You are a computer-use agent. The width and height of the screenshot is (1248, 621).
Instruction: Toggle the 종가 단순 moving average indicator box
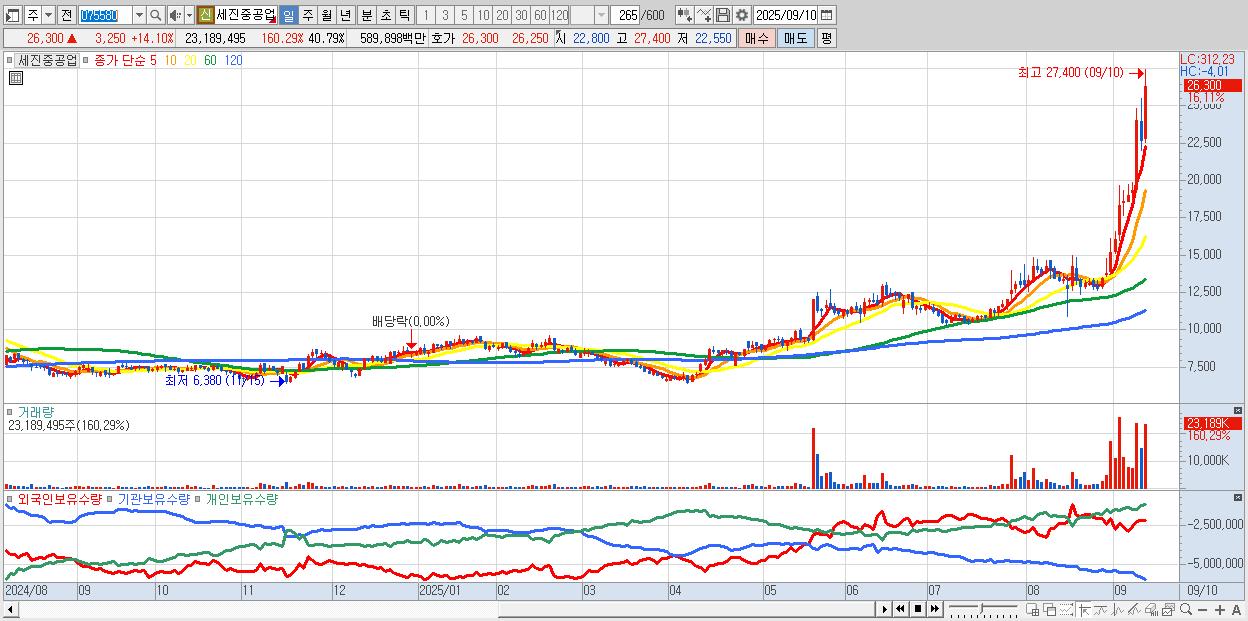pos(86,60)
